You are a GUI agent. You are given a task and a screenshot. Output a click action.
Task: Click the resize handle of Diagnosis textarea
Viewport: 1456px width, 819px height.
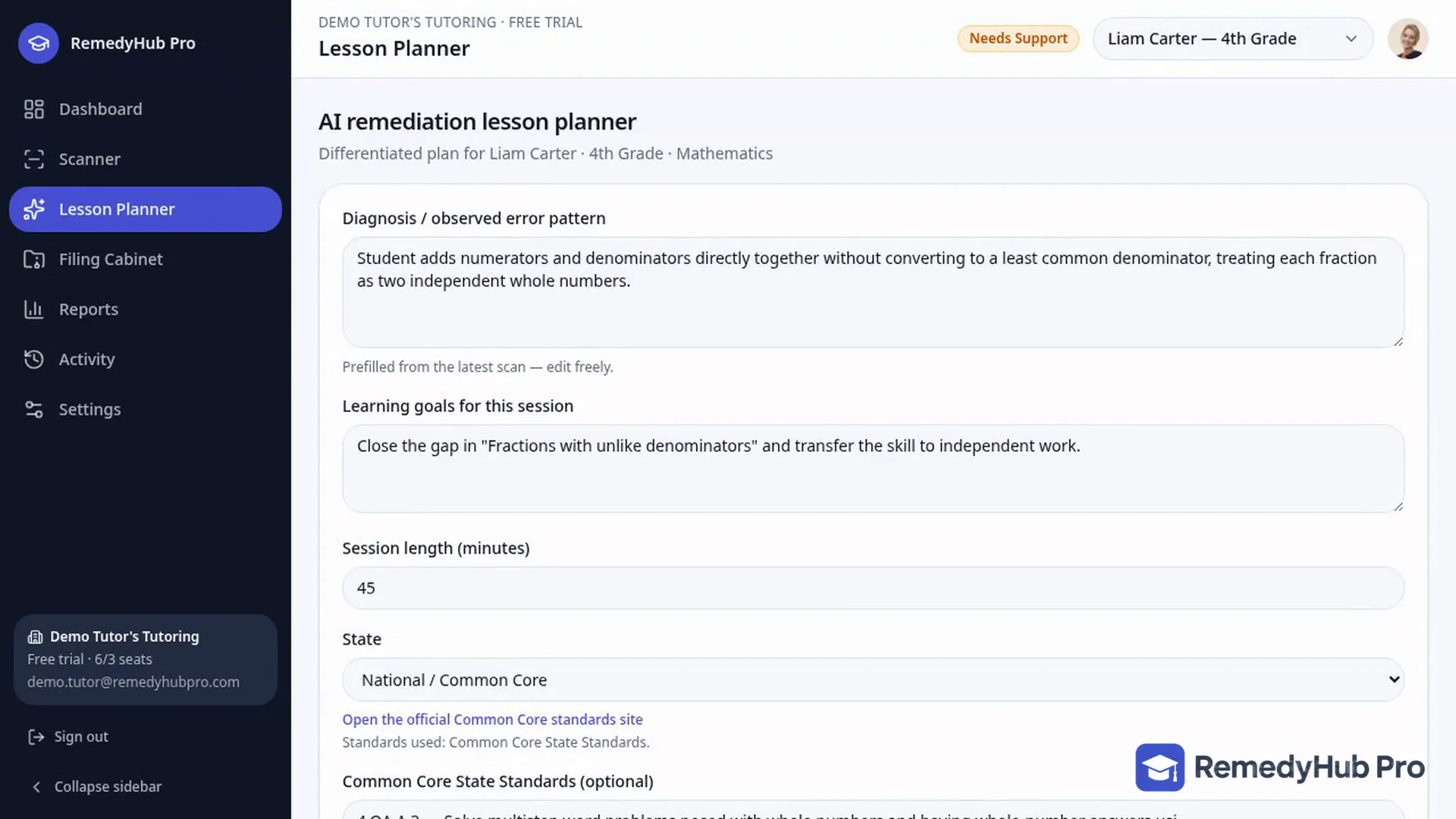coord(1398,341)
